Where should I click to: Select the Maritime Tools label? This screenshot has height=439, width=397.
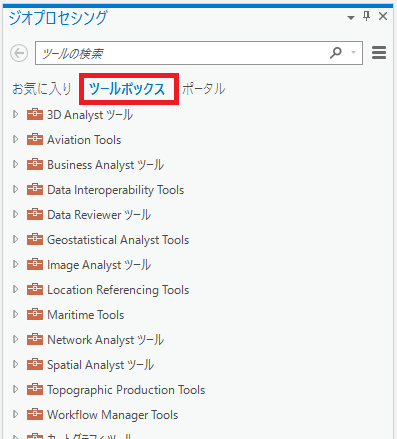tap(86, 315)
